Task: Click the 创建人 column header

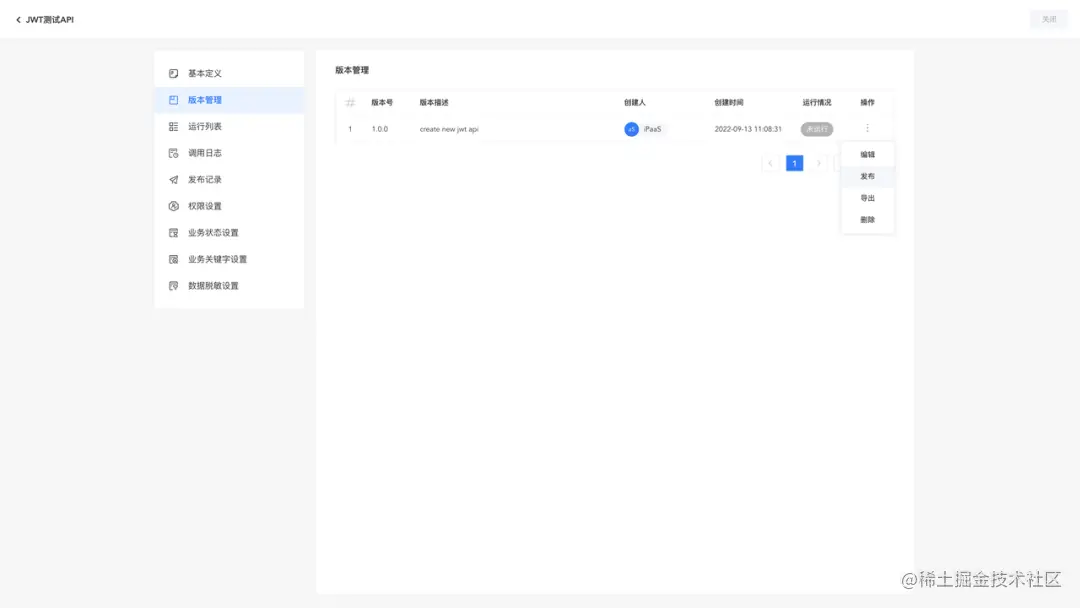Action: coord(634,103)
